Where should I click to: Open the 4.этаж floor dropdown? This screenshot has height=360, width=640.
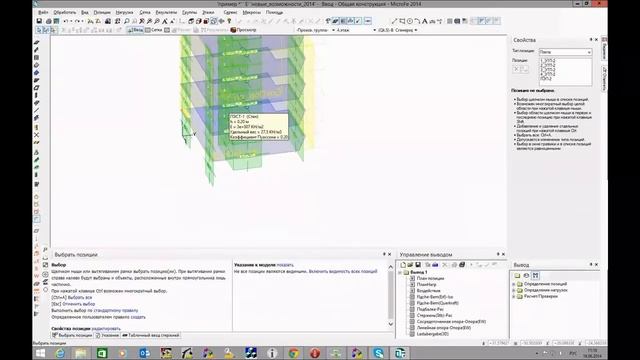[x=356, y=30]
